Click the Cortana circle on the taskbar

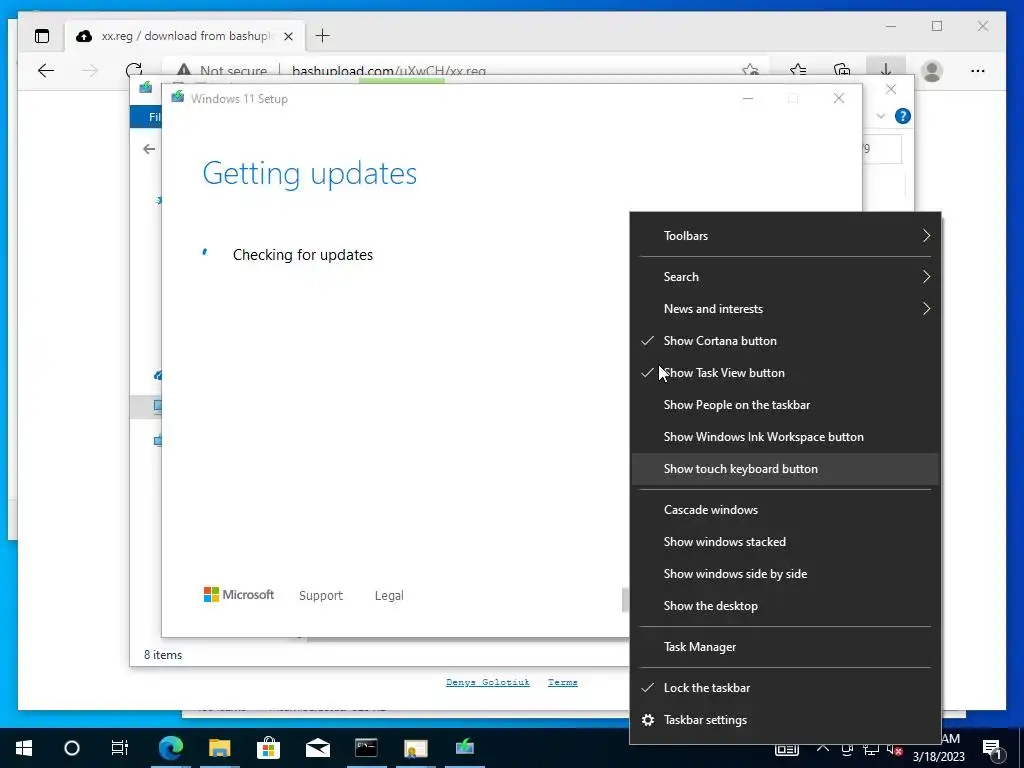click(x=72, y=748)
